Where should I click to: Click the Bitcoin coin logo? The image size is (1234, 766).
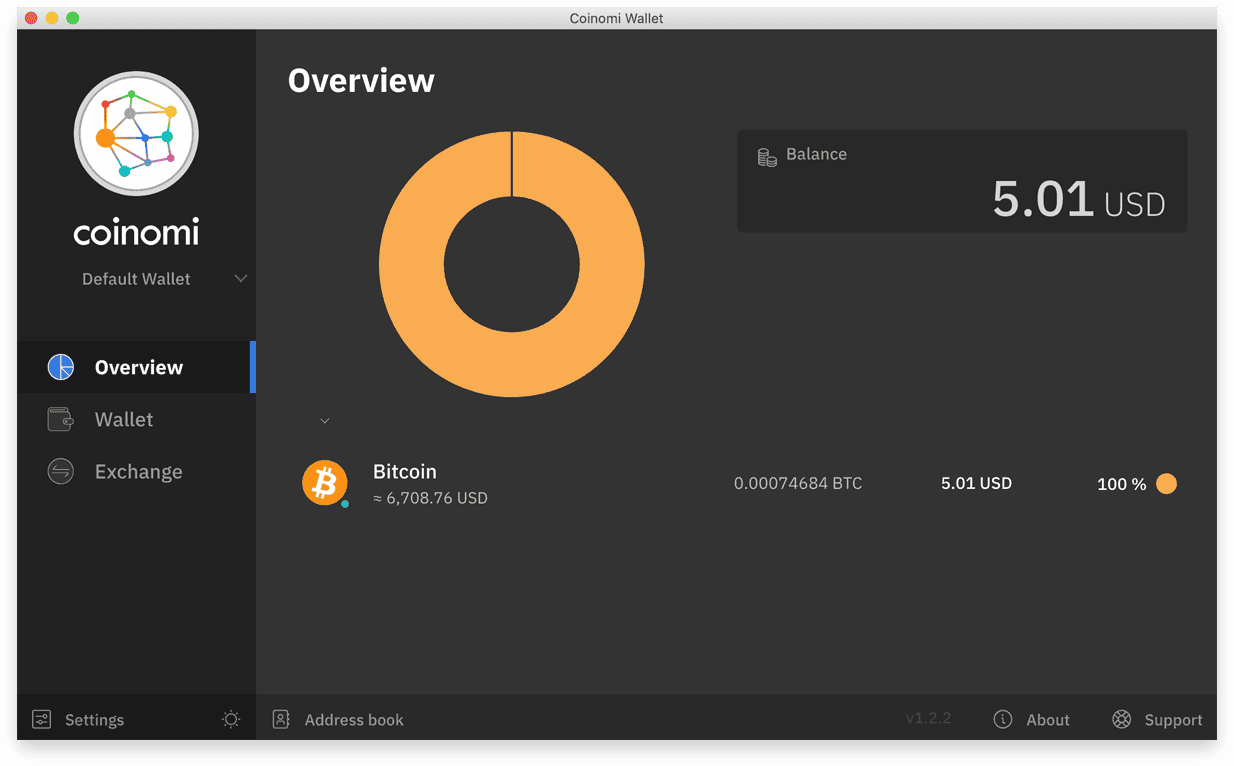pos(325,483)
